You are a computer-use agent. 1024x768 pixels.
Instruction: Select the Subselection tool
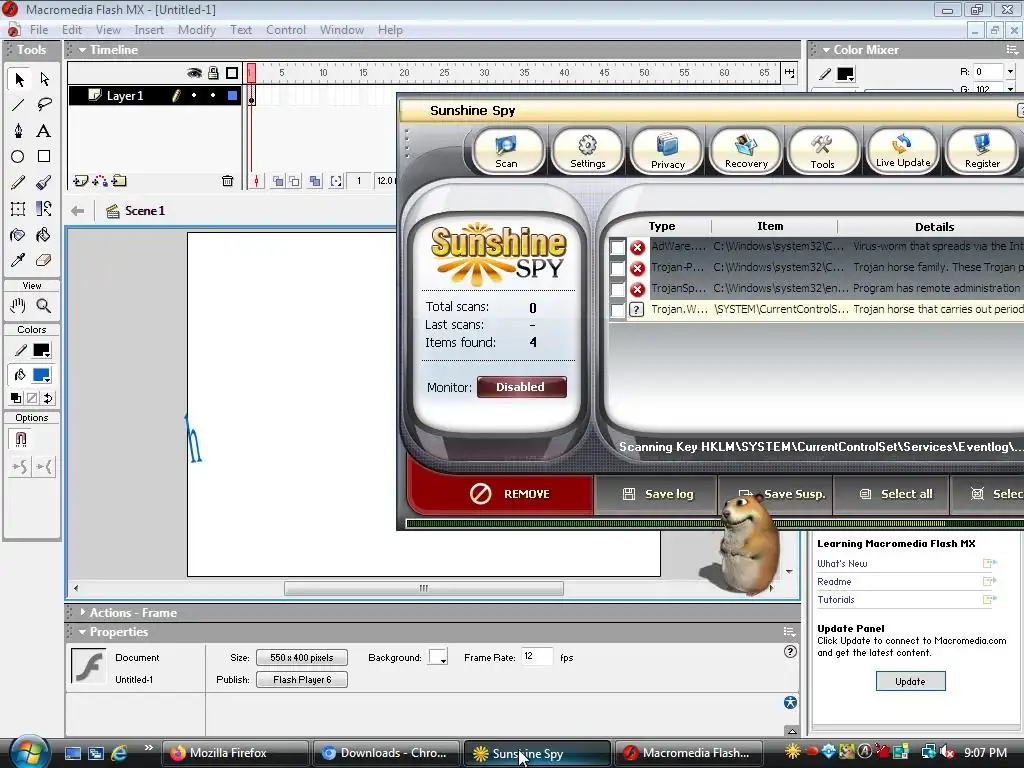[44, 79]
